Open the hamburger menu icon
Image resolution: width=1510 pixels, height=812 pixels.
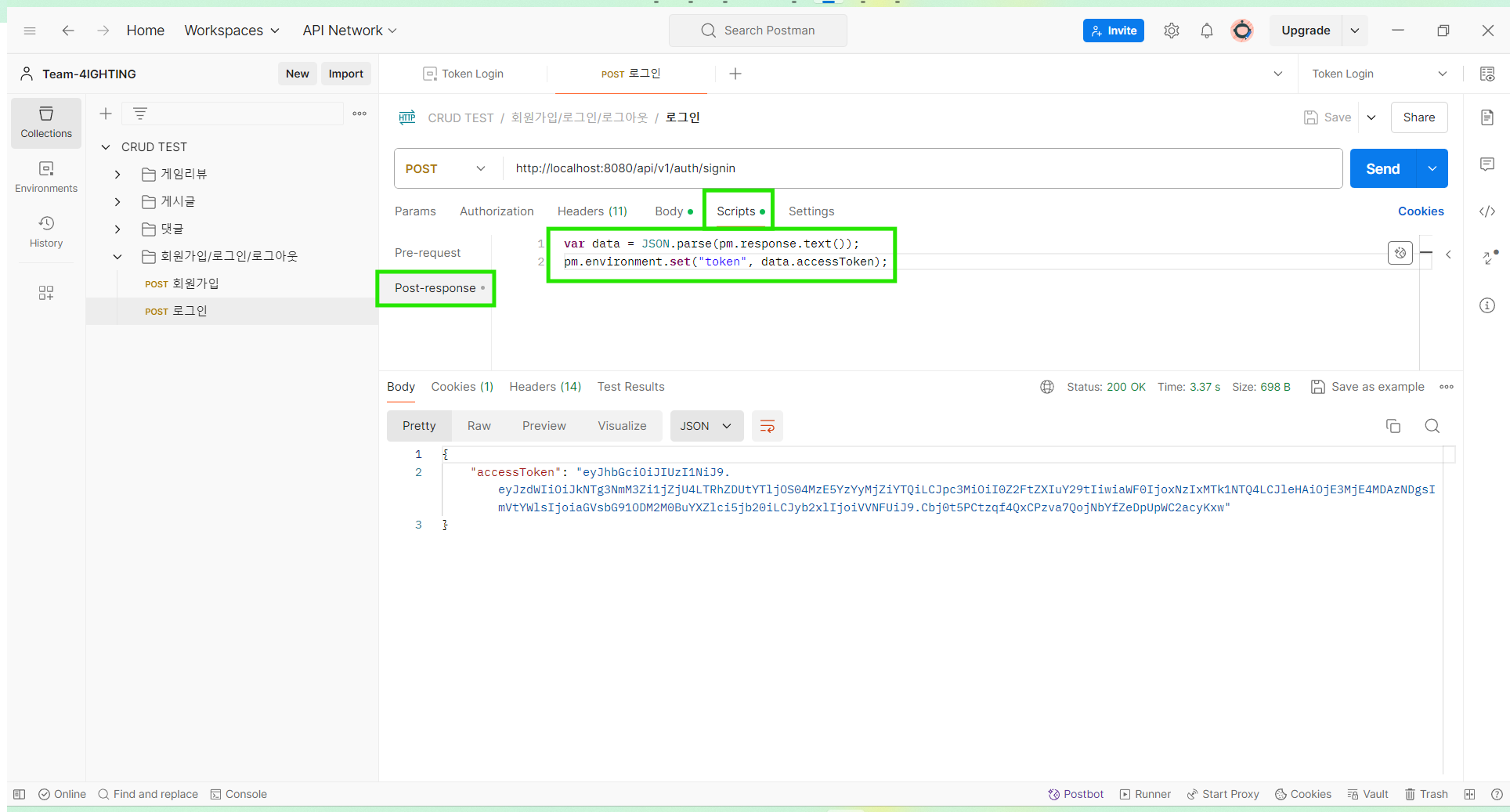pos(30,31)
